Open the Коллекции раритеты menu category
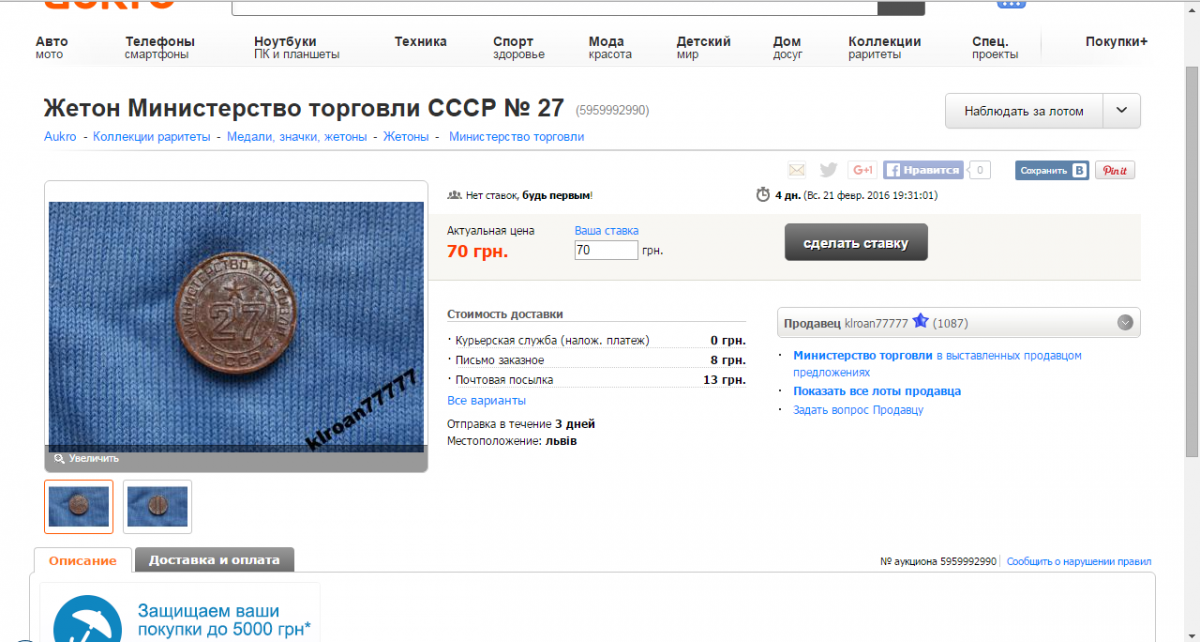 tap(884, 47)
